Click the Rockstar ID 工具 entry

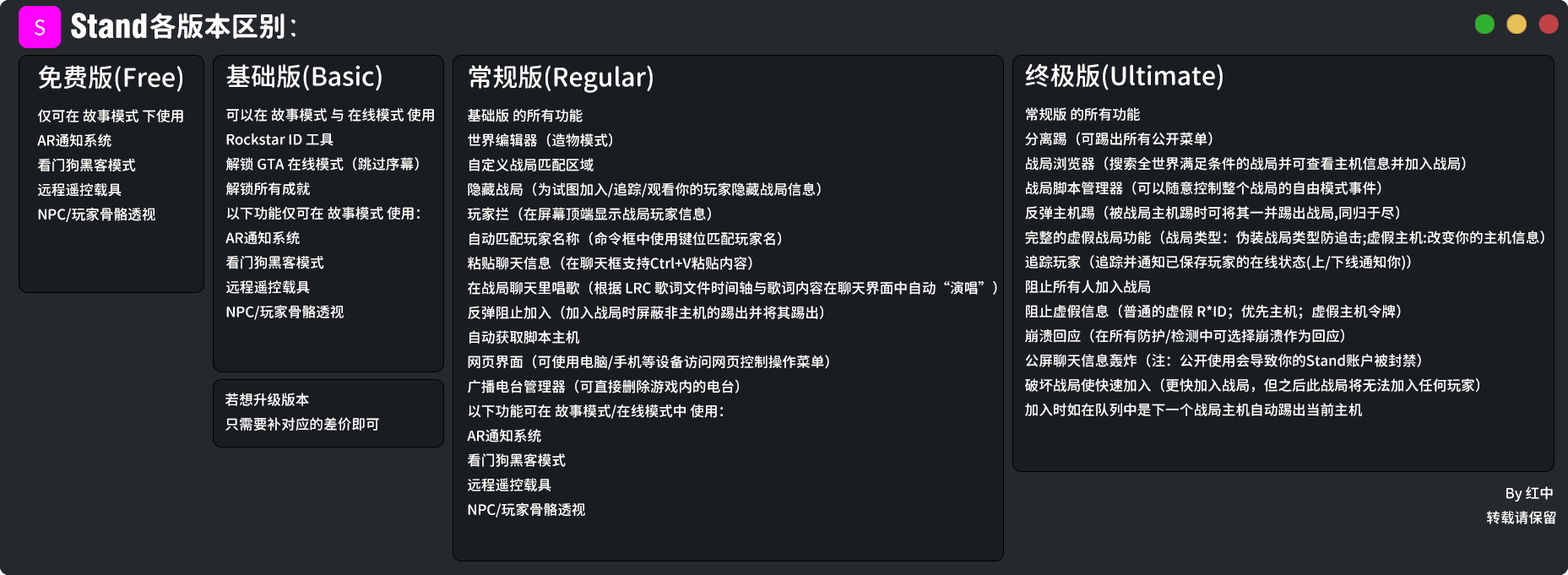click(279, 139)
